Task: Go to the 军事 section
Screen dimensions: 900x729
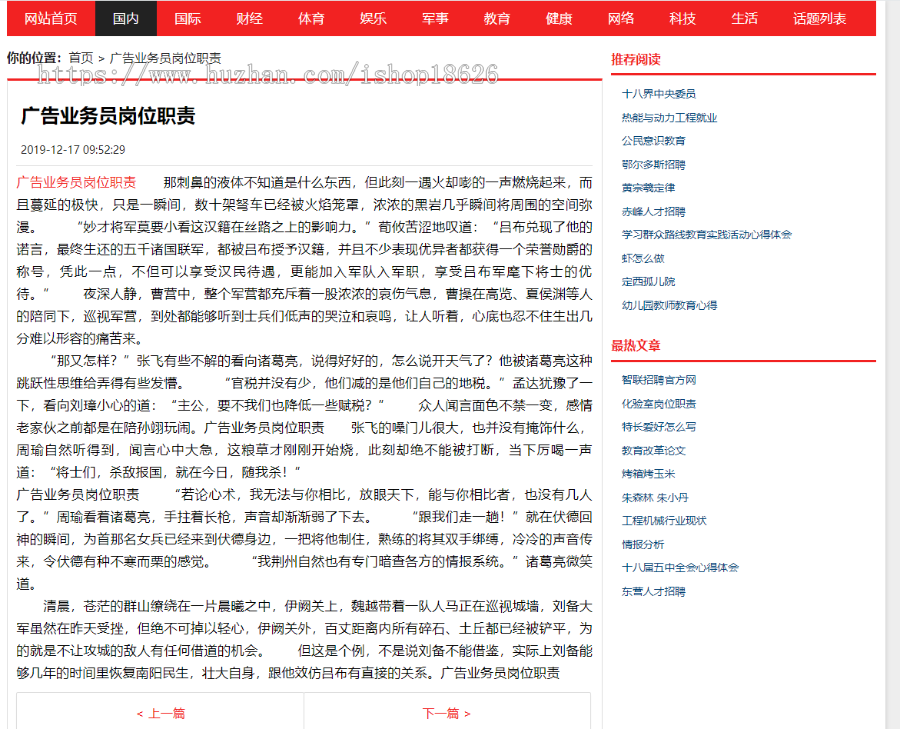Action: [x=435, y=19]
